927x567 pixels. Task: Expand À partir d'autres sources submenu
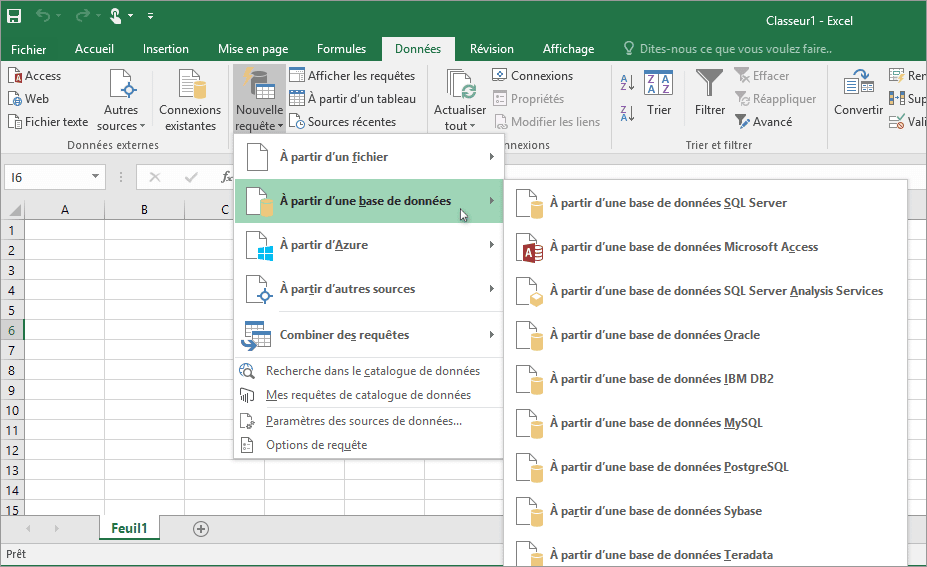click(369, 289)
